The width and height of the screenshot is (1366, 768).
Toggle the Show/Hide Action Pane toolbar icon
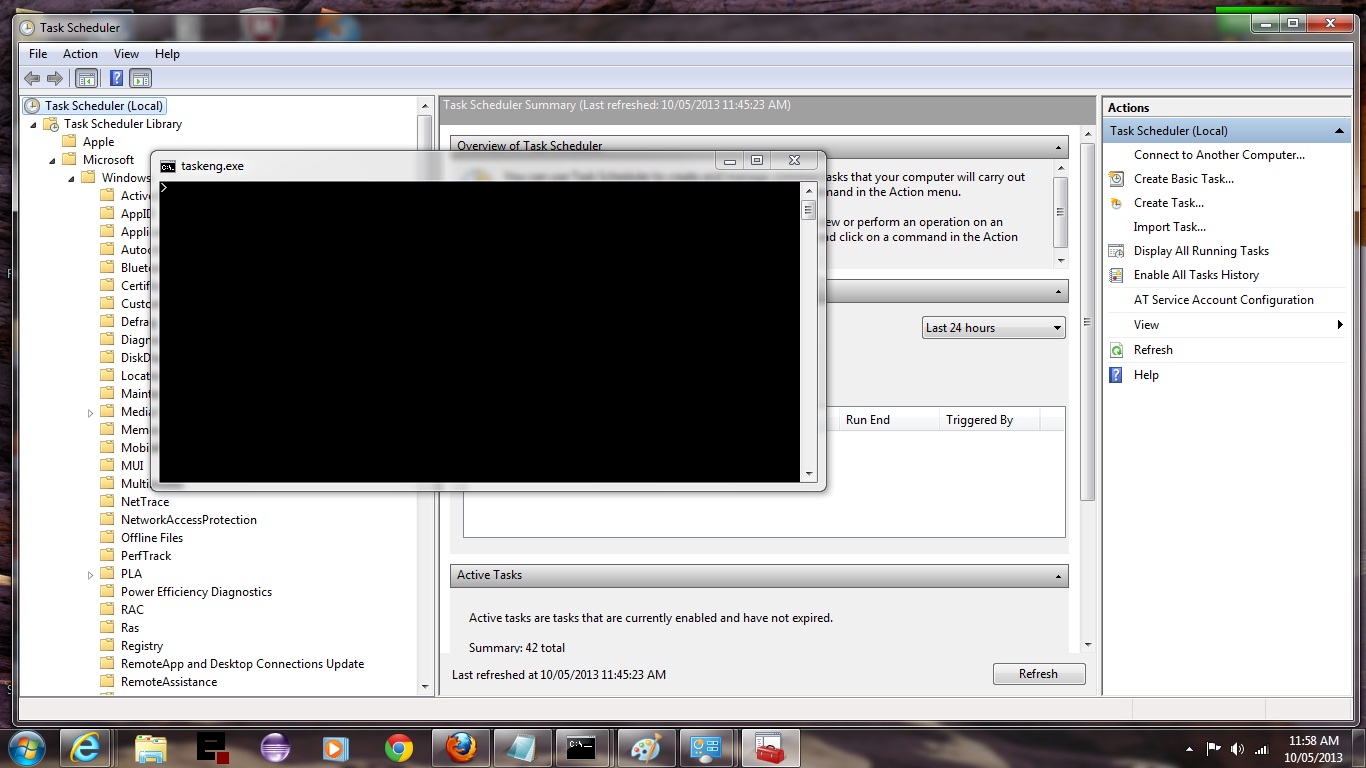click(141, 78)
